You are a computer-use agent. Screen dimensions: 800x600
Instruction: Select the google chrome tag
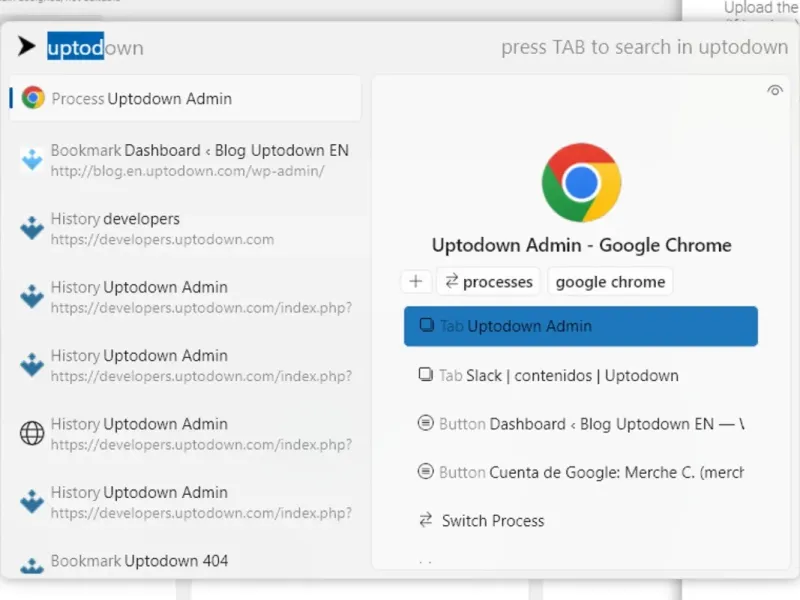610,281
